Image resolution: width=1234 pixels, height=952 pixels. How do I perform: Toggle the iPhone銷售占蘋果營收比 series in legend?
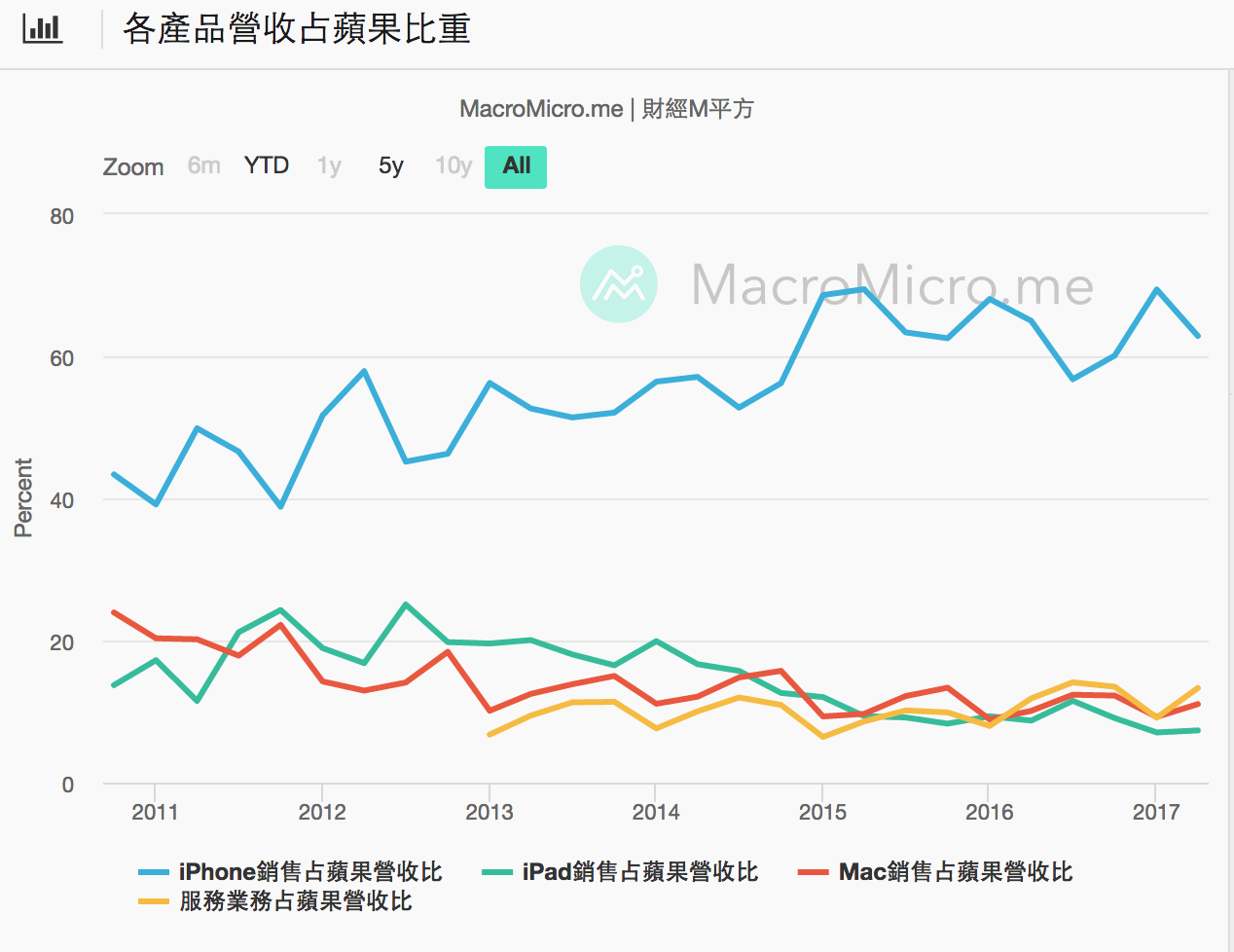(x=290, y=871)
